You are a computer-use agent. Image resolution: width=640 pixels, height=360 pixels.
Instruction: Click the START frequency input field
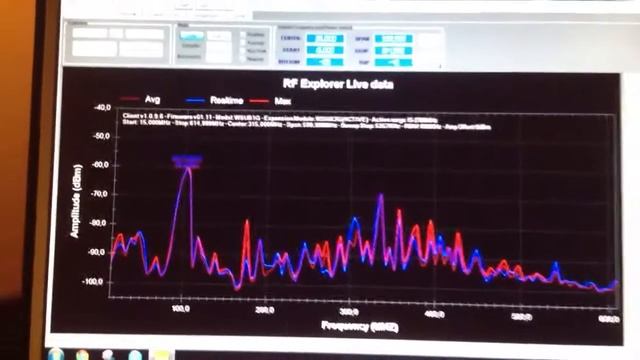(x=325, y=50)
